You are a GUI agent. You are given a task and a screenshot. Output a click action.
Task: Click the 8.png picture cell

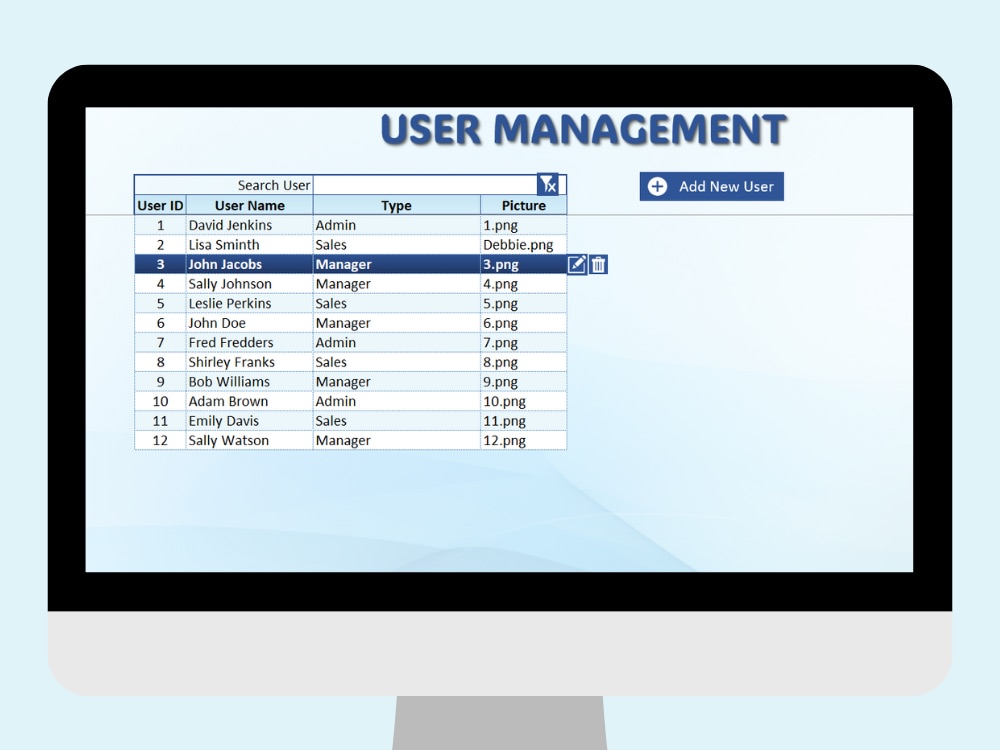[524, 362]
